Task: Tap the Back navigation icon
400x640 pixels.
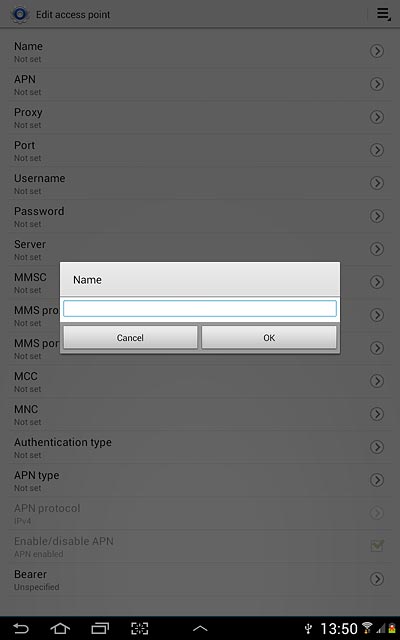Action: pyautogui.click(x=20, y=628)
